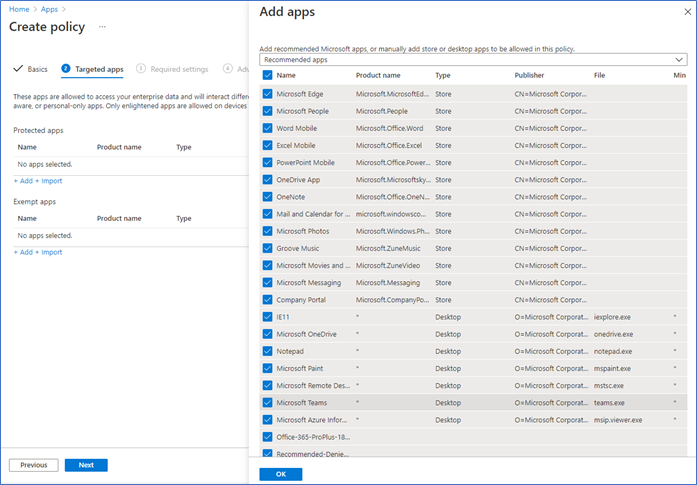This screenshot has height=485, width=697.
Task: Select the teams.exe file cell
Action: [x=609, y=403]
